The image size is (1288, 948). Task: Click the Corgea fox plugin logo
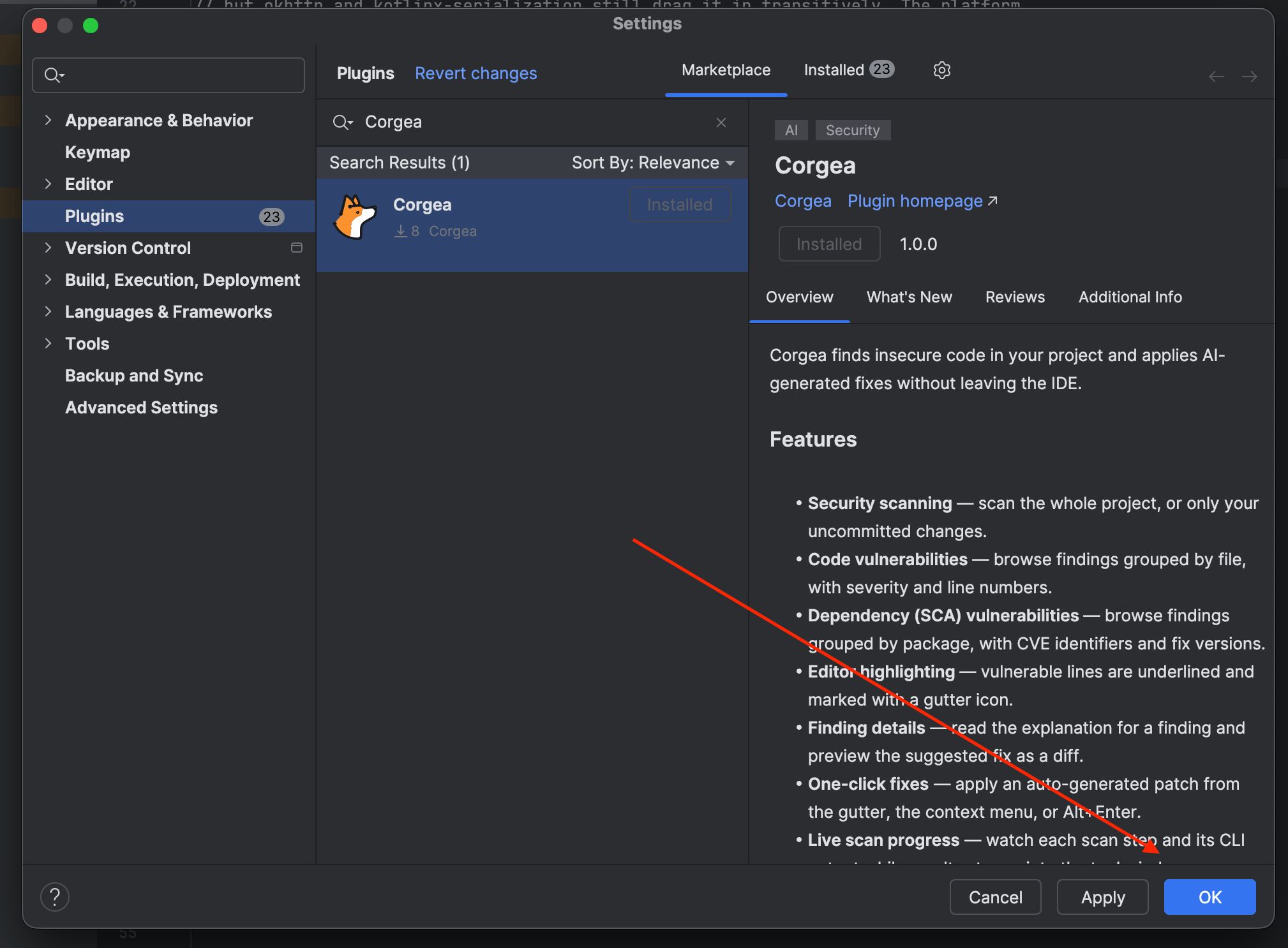[x=355, y=217]
